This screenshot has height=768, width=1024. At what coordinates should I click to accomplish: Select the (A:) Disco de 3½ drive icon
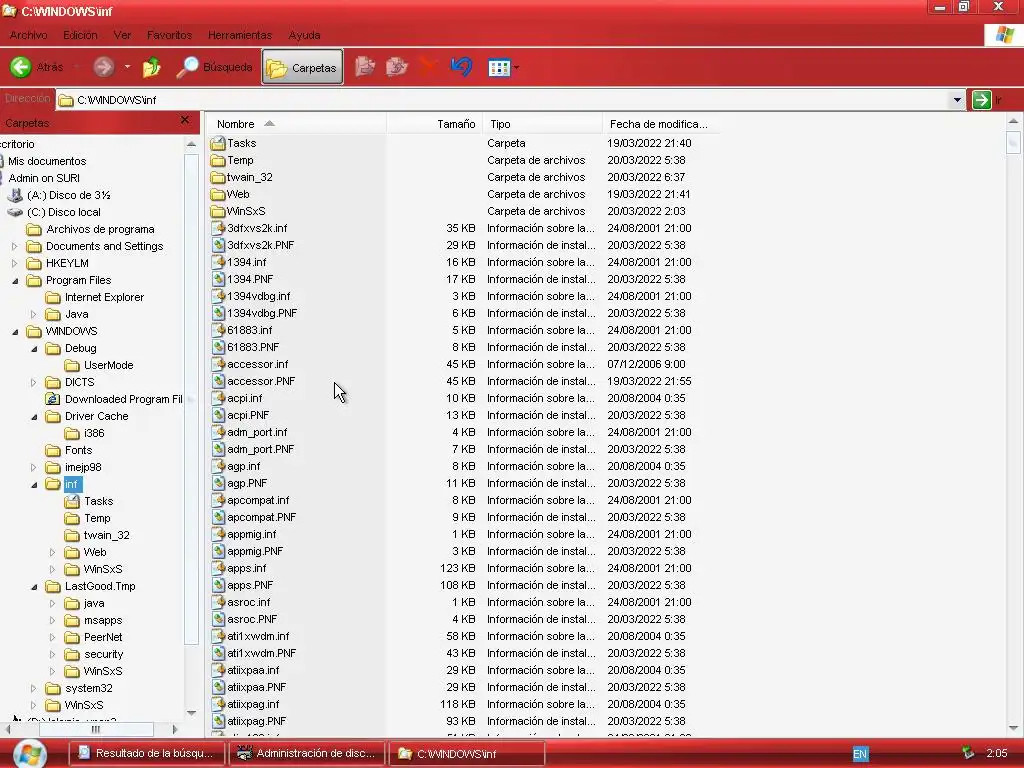(x=15, y=195)
